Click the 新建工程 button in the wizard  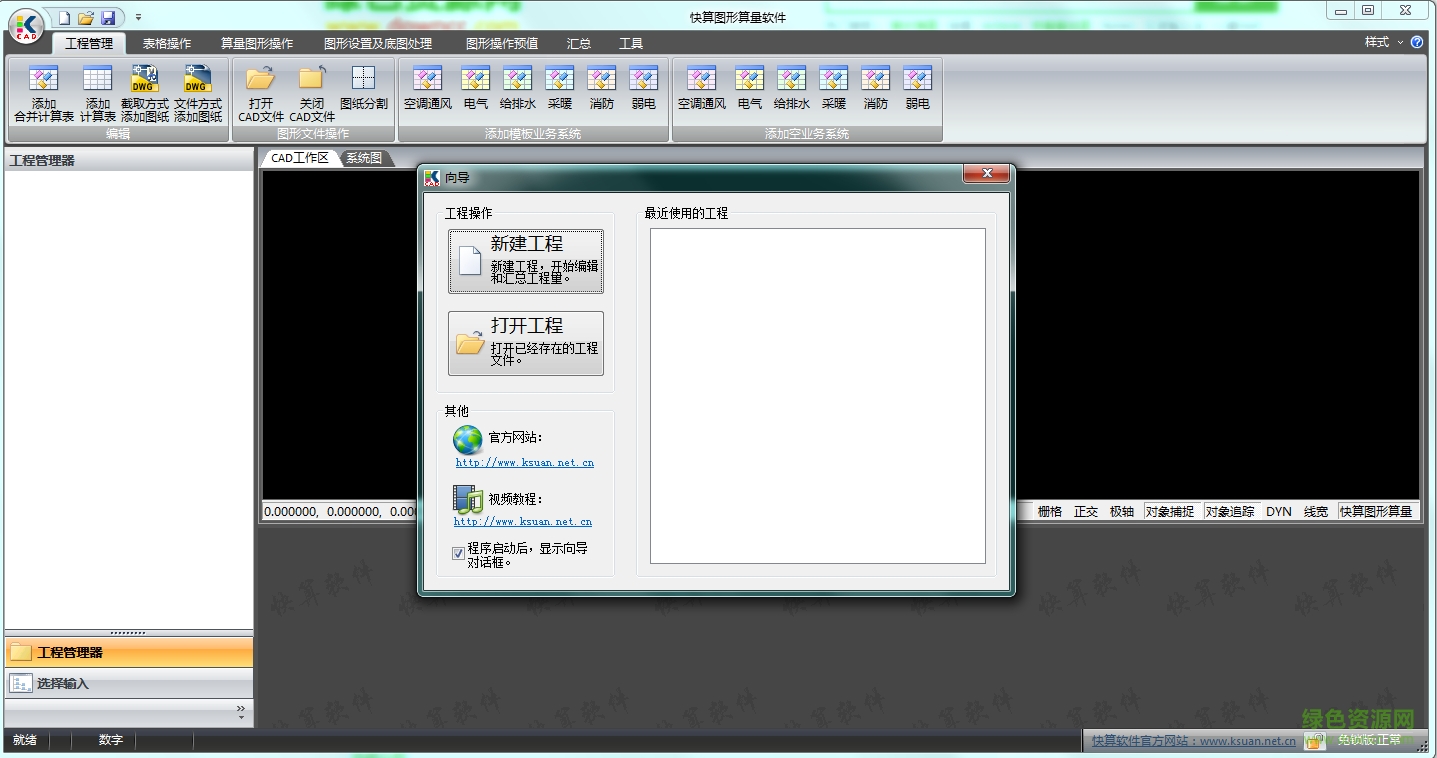526,261
